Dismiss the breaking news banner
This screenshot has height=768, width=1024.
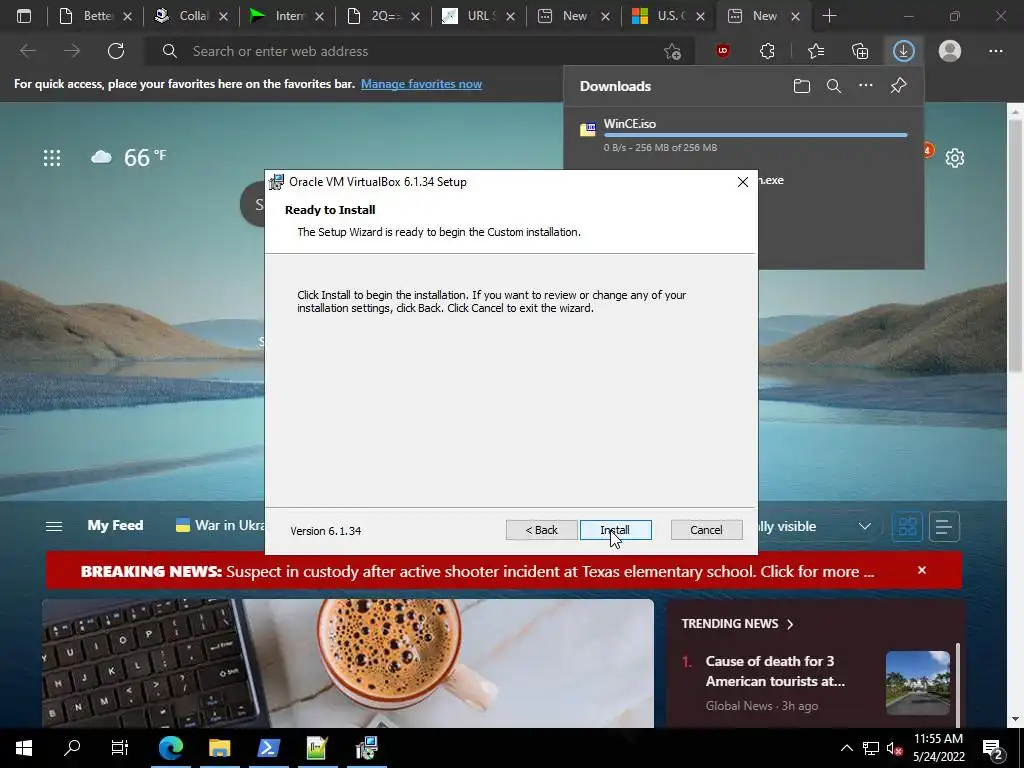click(921, 570)
